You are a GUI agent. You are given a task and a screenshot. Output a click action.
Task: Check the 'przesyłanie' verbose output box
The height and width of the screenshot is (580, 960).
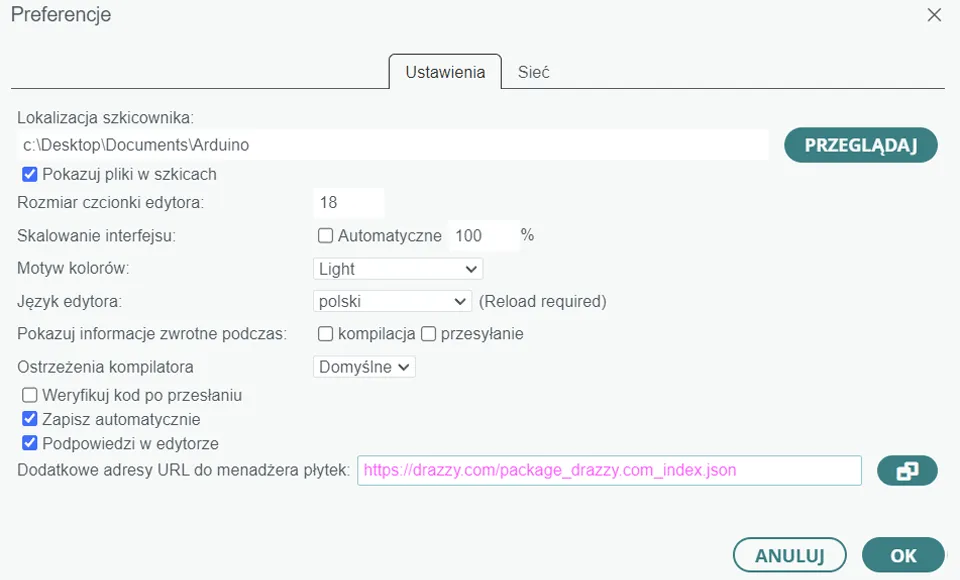pyautogui.click(x=428, y=333)
